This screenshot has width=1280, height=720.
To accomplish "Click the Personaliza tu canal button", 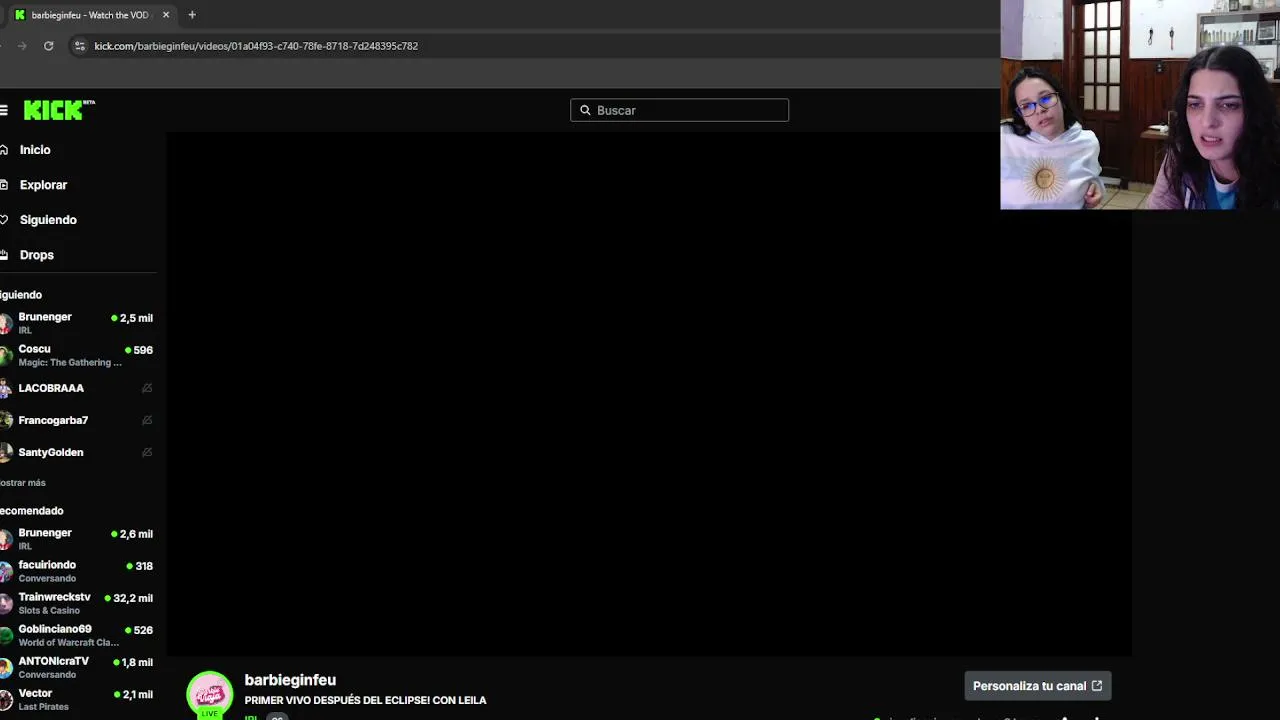I will (1038, 686).
